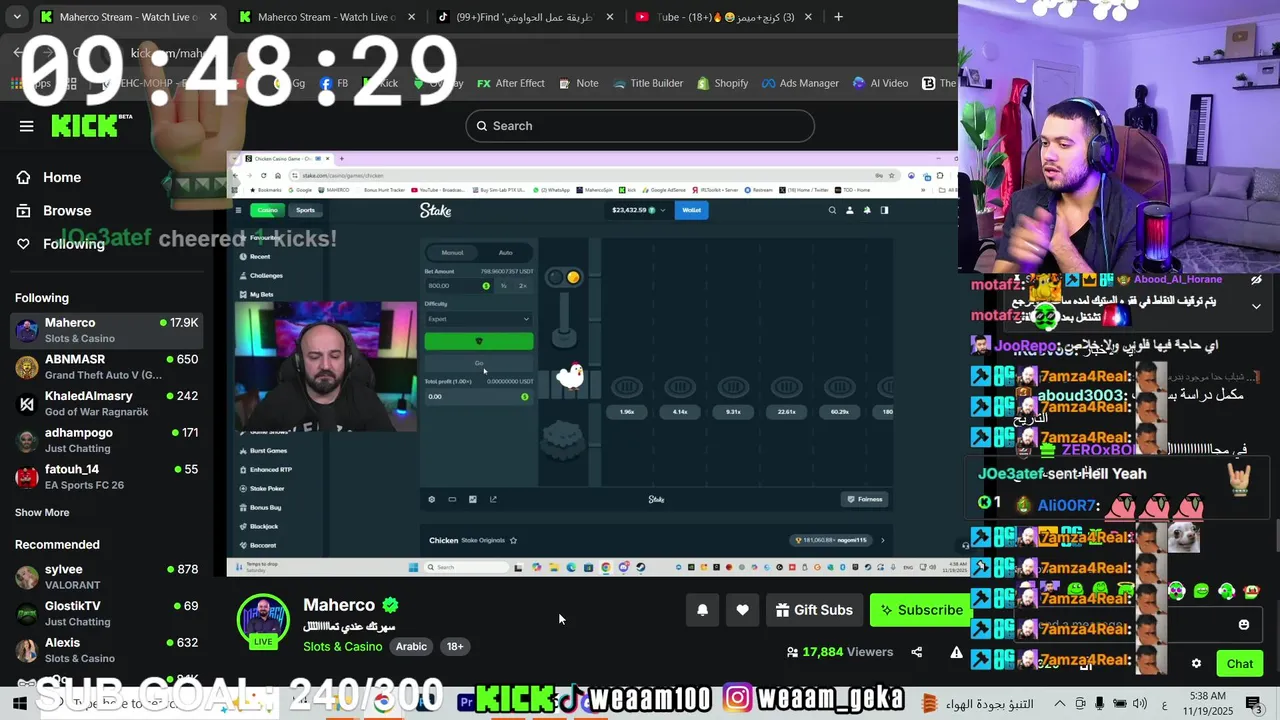Select Maherco in the Following list

[107, 330]
